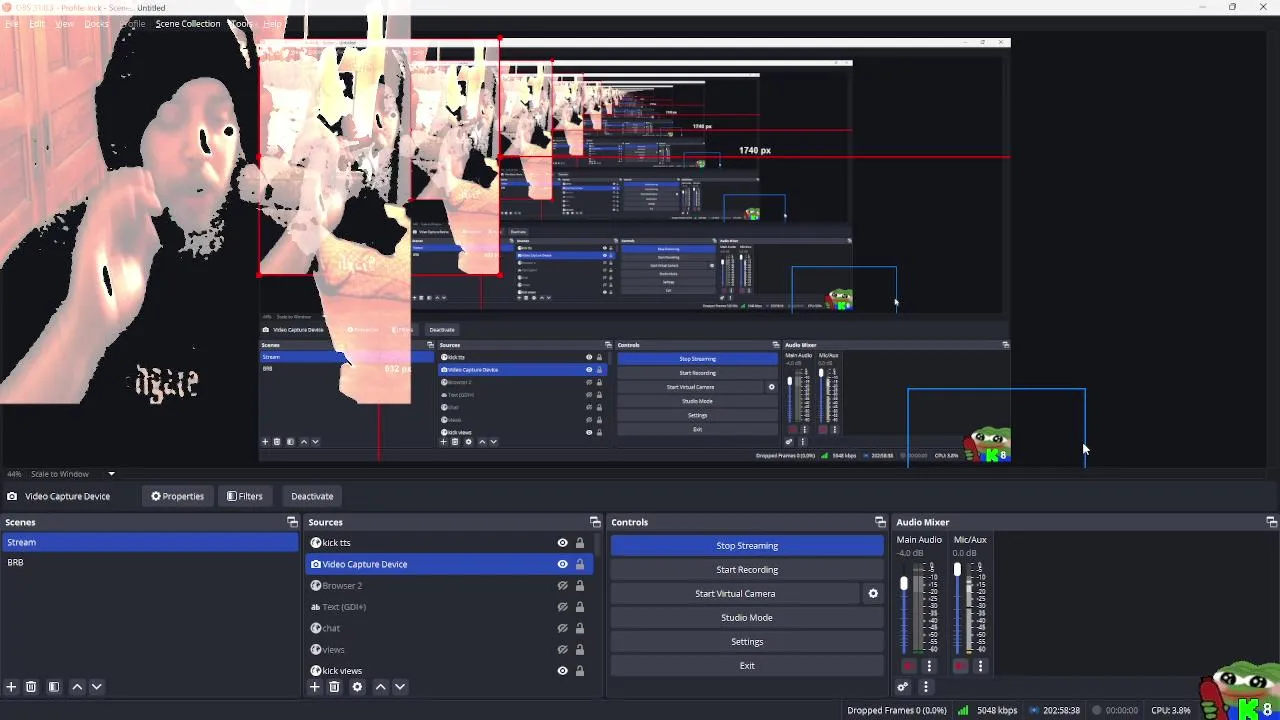The image size is (1280, 720).
Task: Open Settings from Controls panel
Action: pos(747,642)
